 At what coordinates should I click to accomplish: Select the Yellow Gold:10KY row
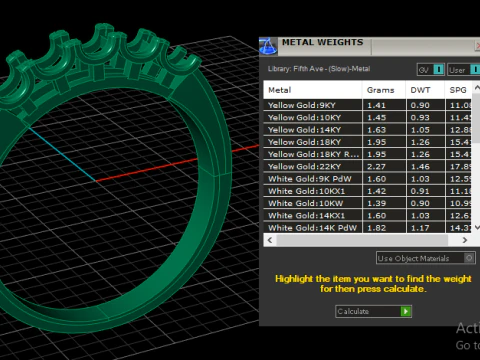click(367, 117)
